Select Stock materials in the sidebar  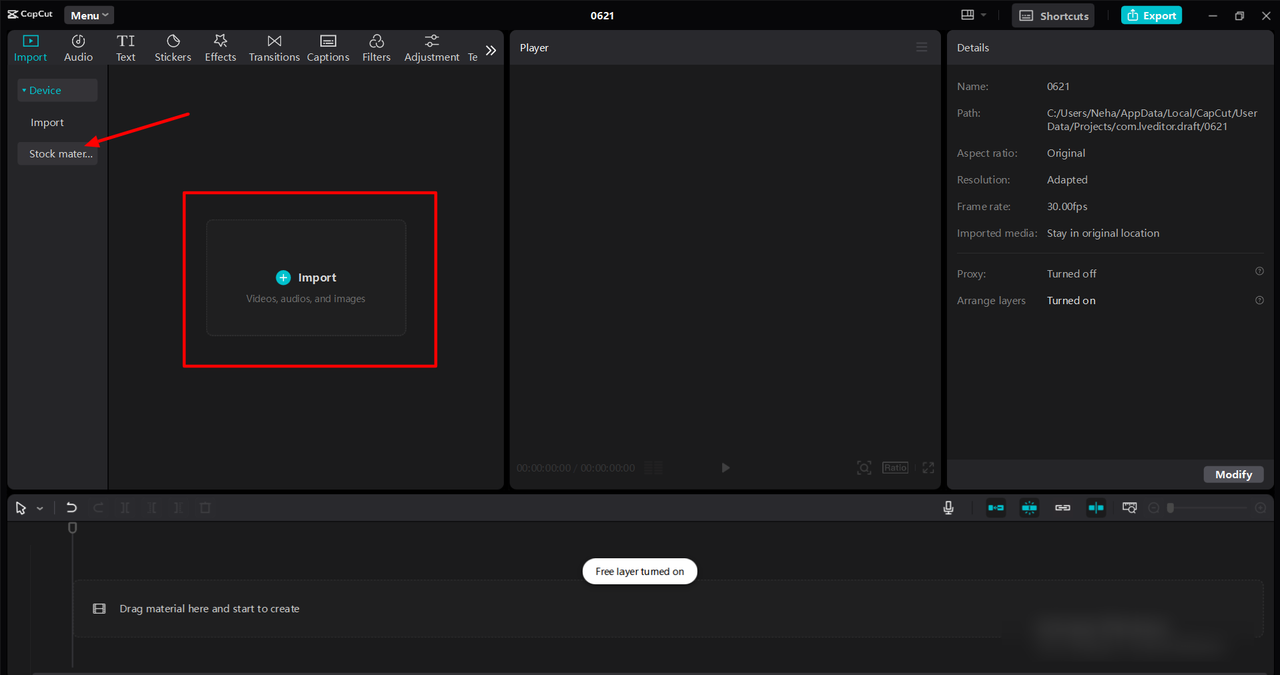(58, 154)
